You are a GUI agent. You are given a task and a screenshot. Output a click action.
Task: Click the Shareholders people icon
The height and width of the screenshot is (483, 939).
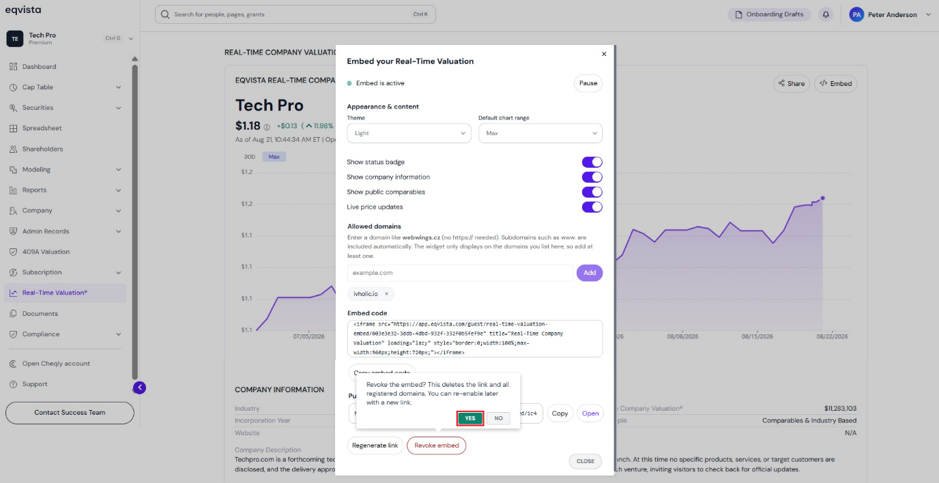tap(13, 149)
